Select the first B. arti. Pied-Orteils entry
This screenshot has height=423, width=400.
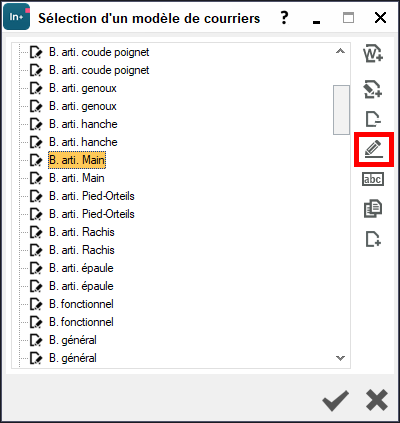pos(92,196)
